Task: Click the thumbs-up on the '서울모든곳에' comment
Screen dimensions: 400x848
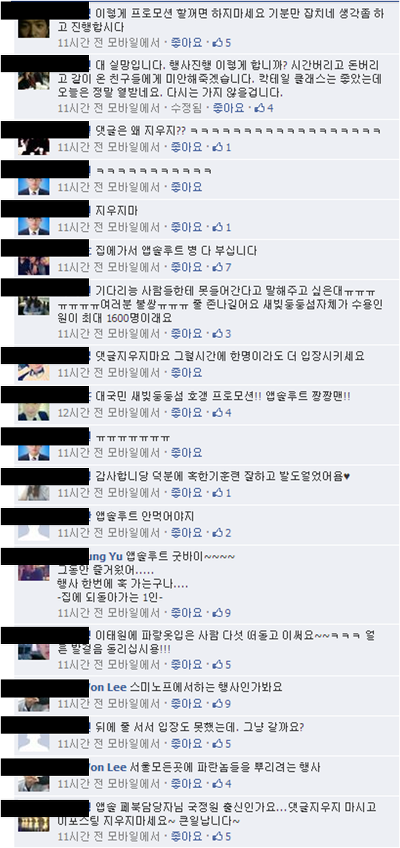Action: click(x=222, y=783)
